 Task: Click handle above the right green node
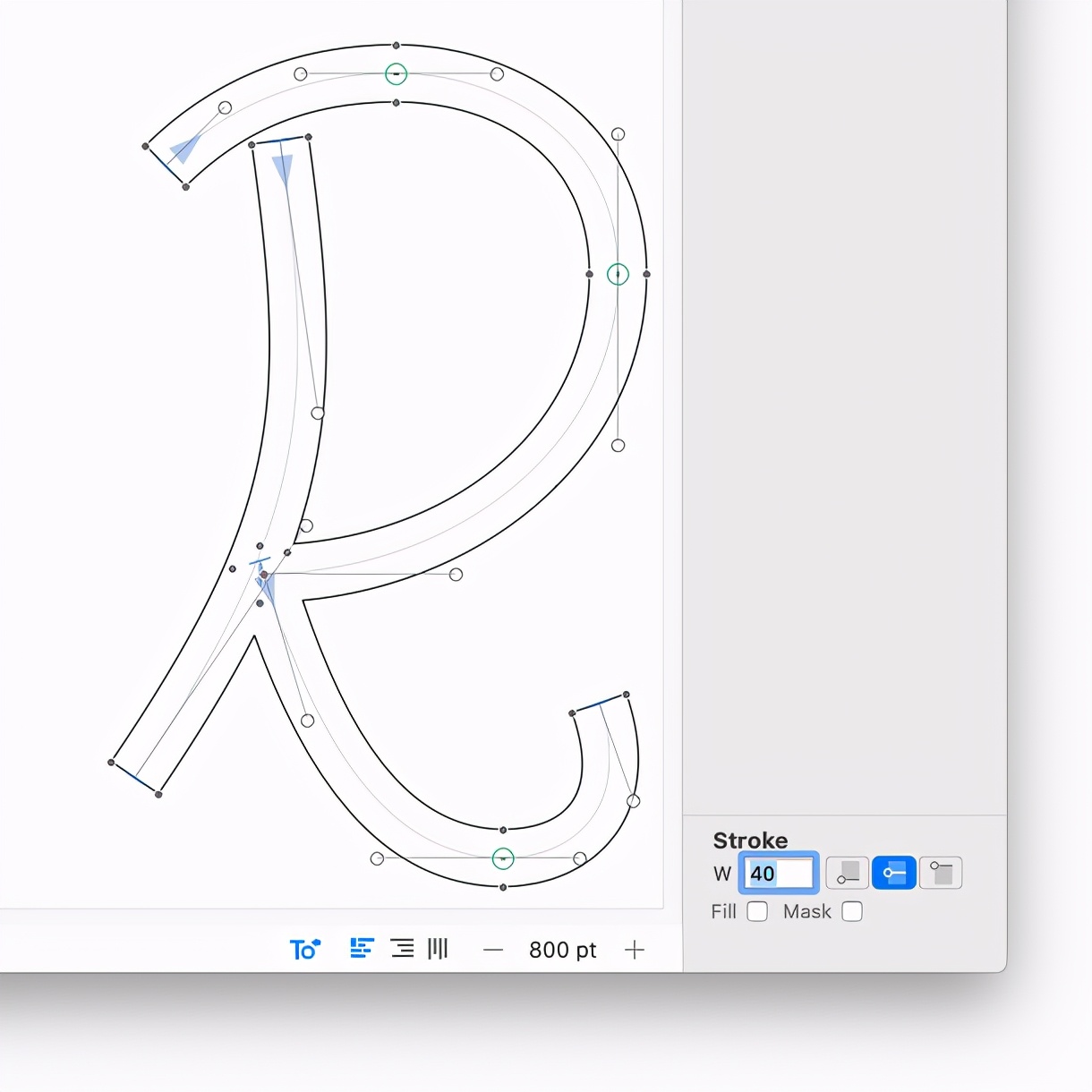618,134
